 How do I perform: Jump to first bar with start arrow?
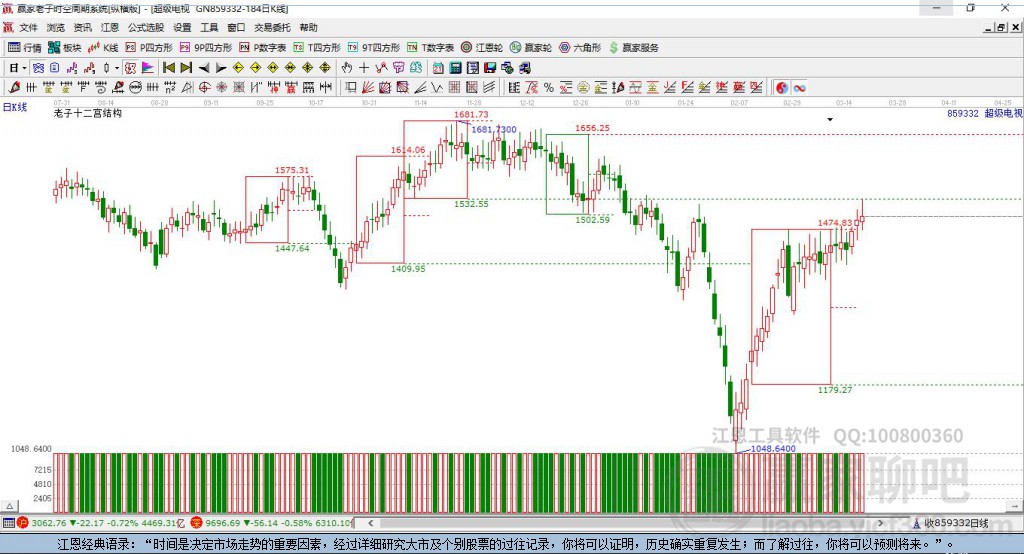tap(169, 68)
